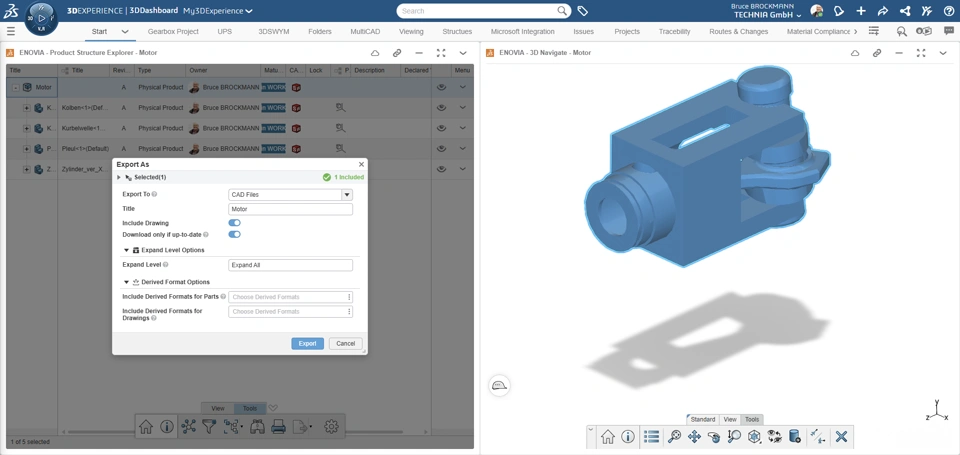Toggle visibility eye for Kurbelwelle row
The width and height of the screenshot is (960, 455).
[441, 129]
